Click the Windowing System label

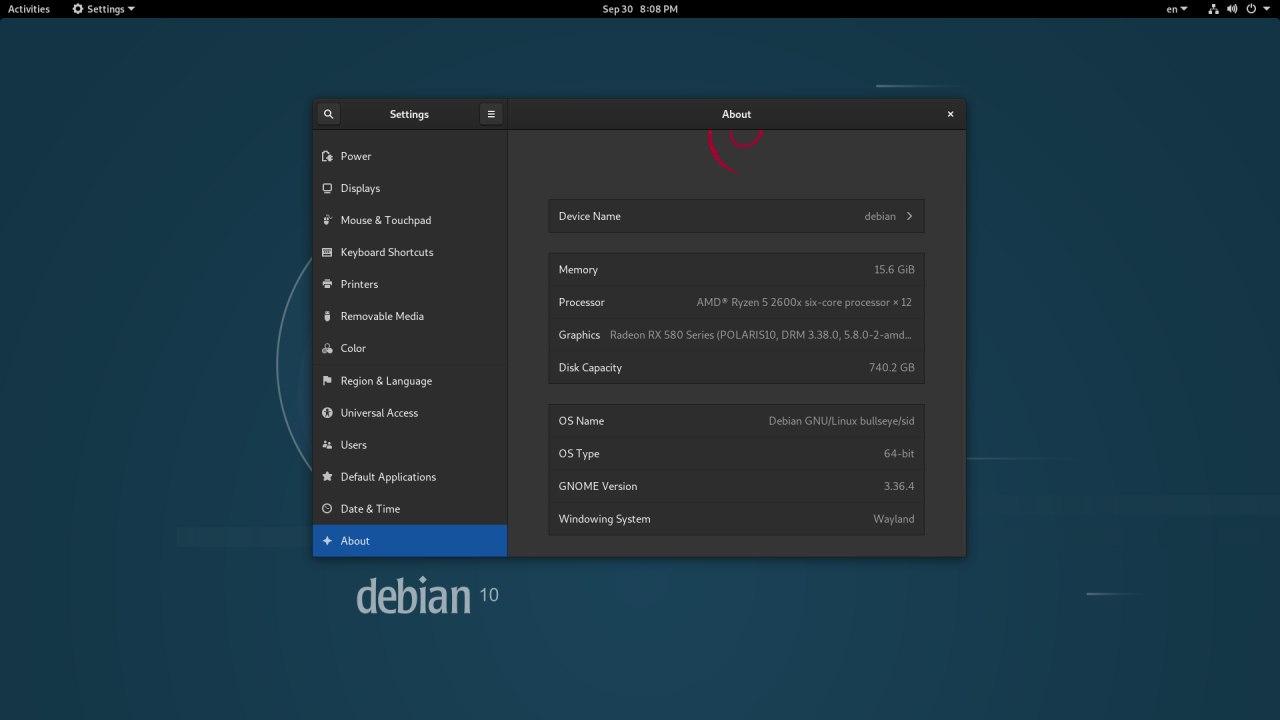pos(604,519)
